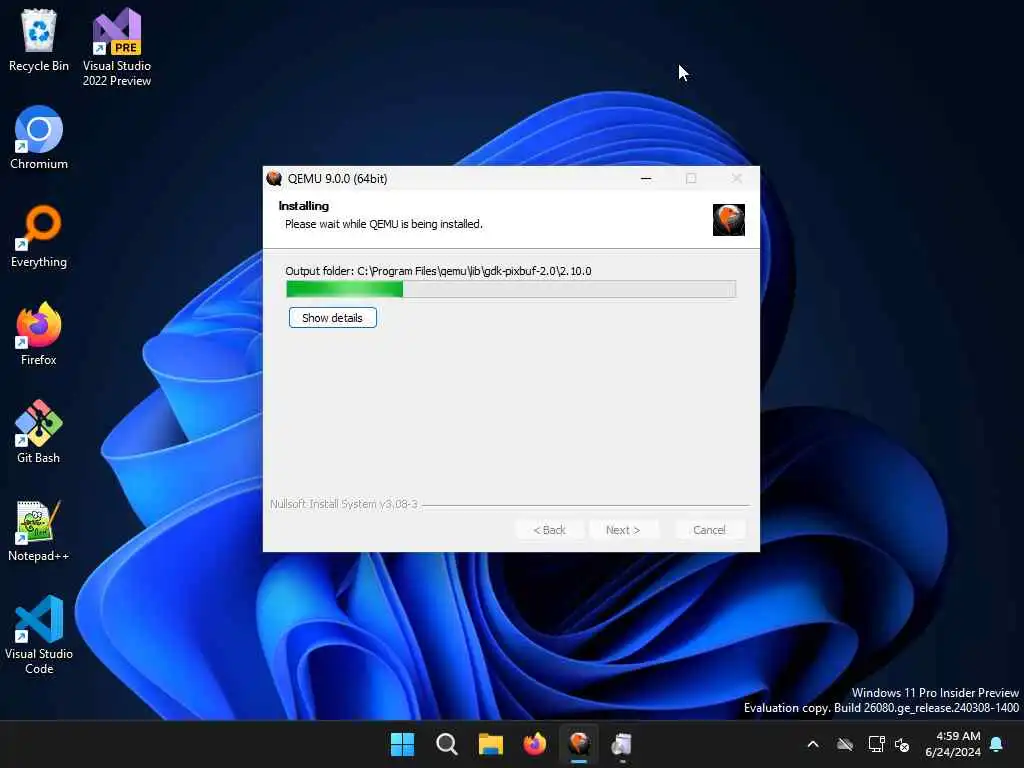Click the disabled Next button
The width and height of the screenshot is (1024, 768).
click(623, 530)
